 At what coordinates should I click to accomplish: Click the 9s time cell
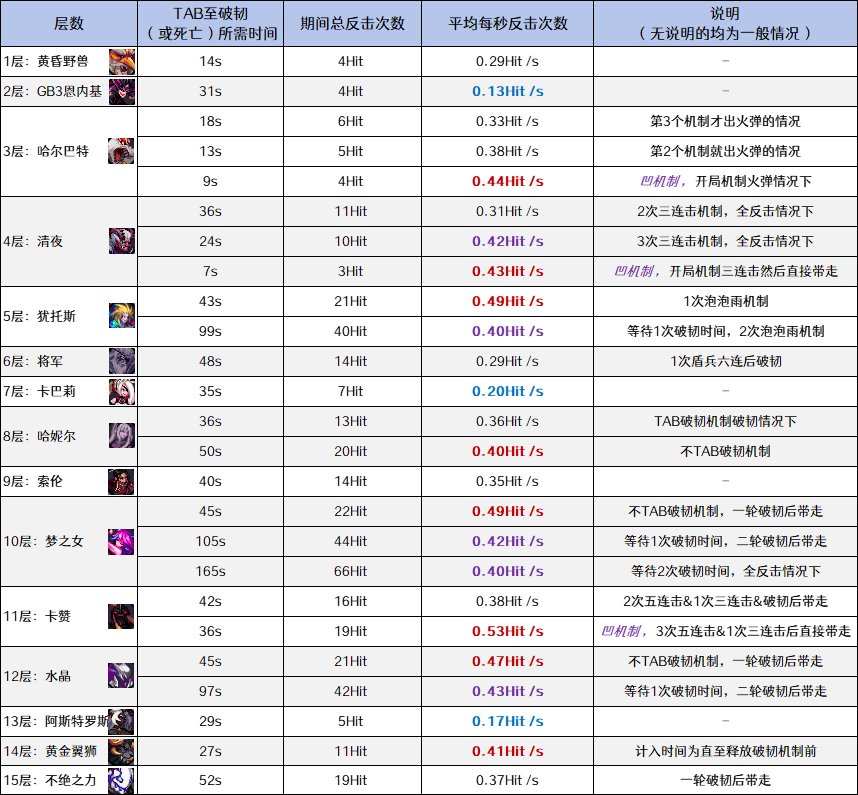click(211, 182)
